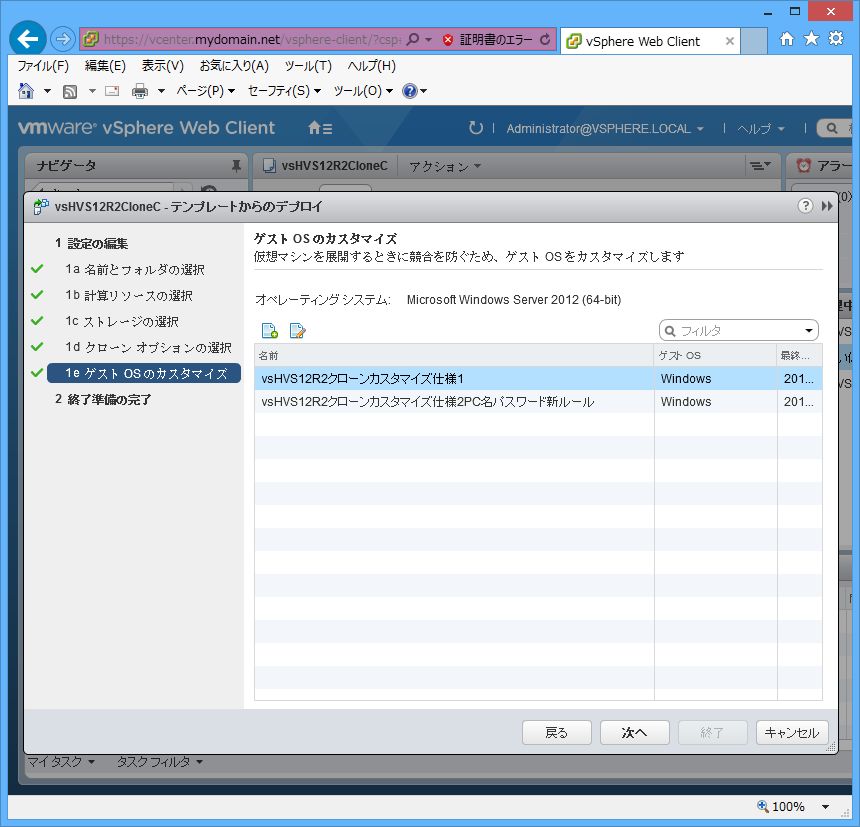Open the ページ(P) dropdown
Image resolution: width=860 pixels, height=827 pixels.
point(206,91)
